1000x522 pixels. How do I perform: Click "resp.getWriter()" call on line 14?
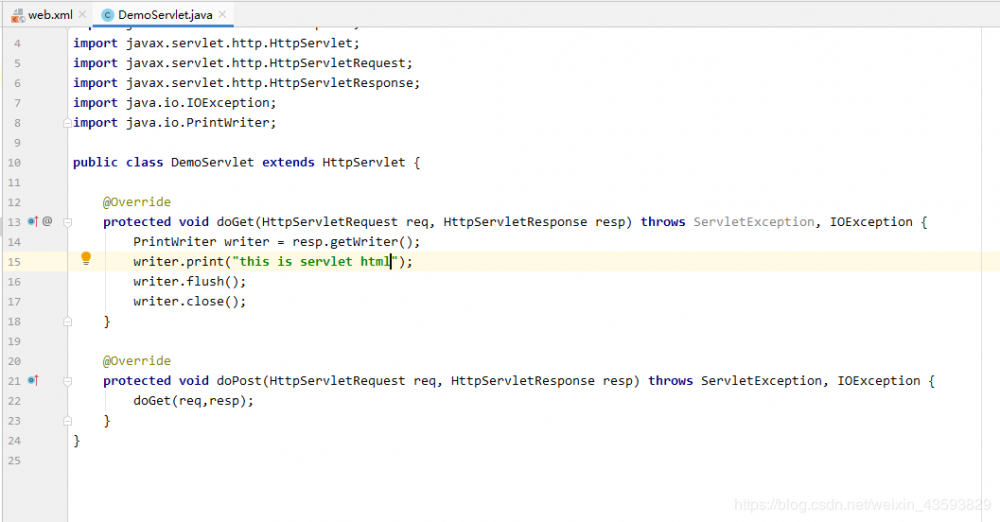353,242
